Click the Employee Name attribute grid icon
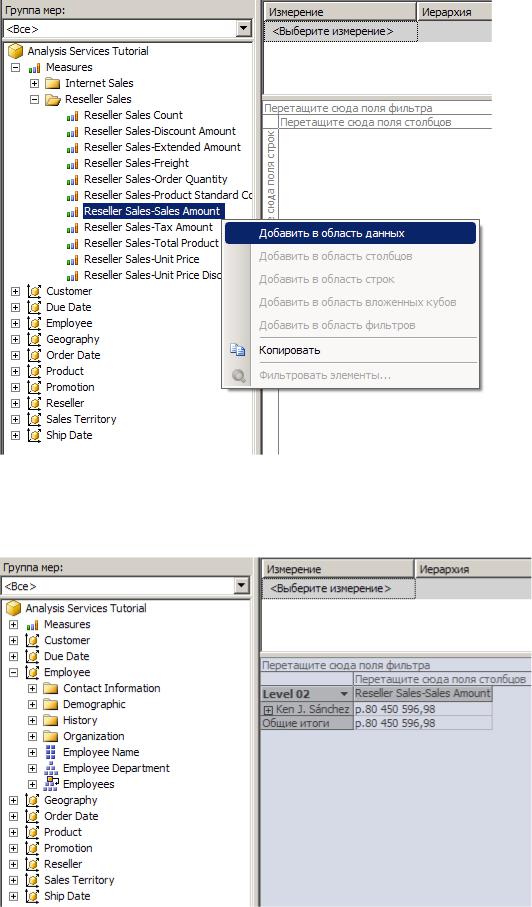 (x=51, y=753)
